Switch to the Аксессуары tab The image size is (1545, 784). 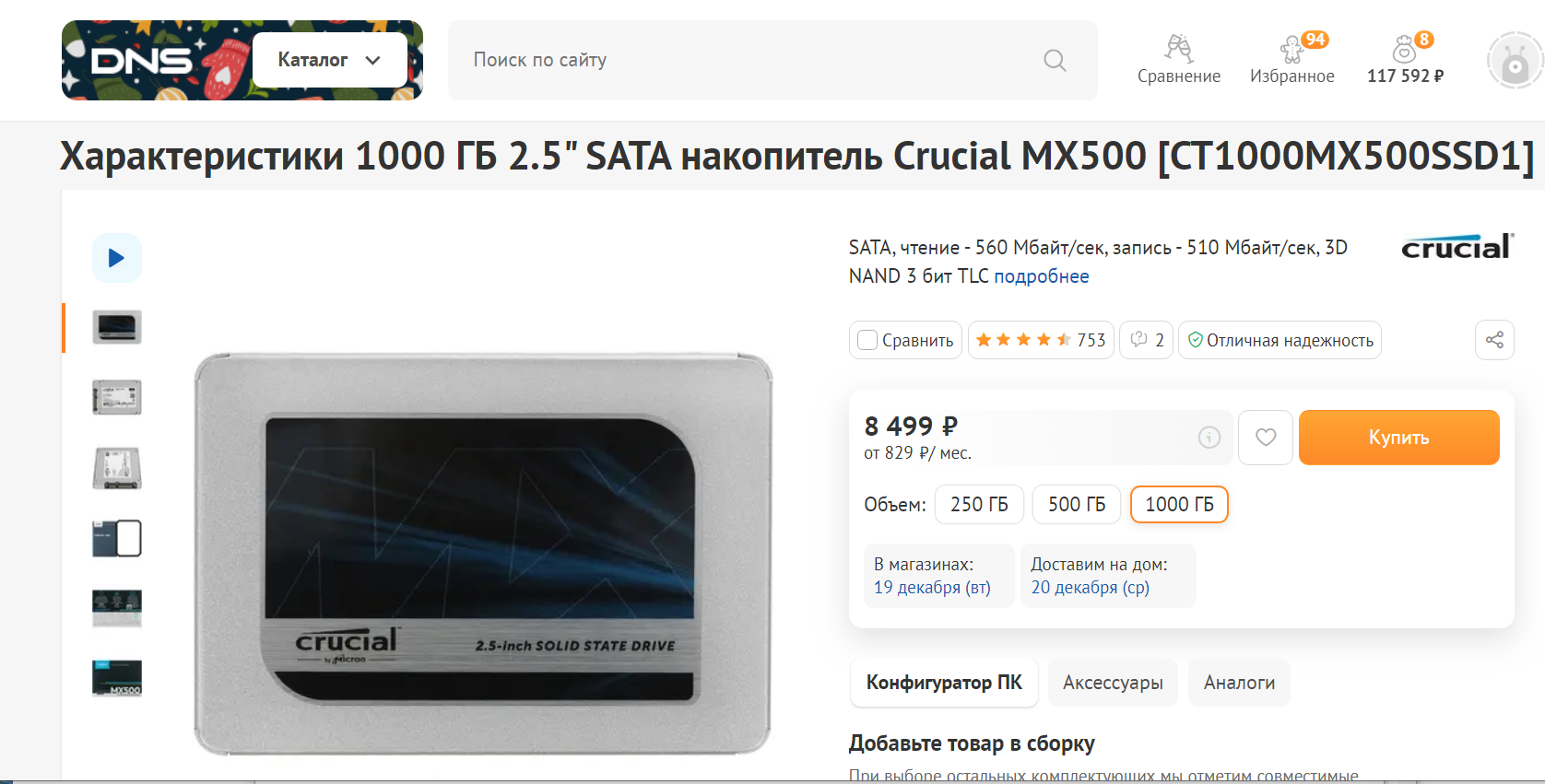tap(1113, 683)
